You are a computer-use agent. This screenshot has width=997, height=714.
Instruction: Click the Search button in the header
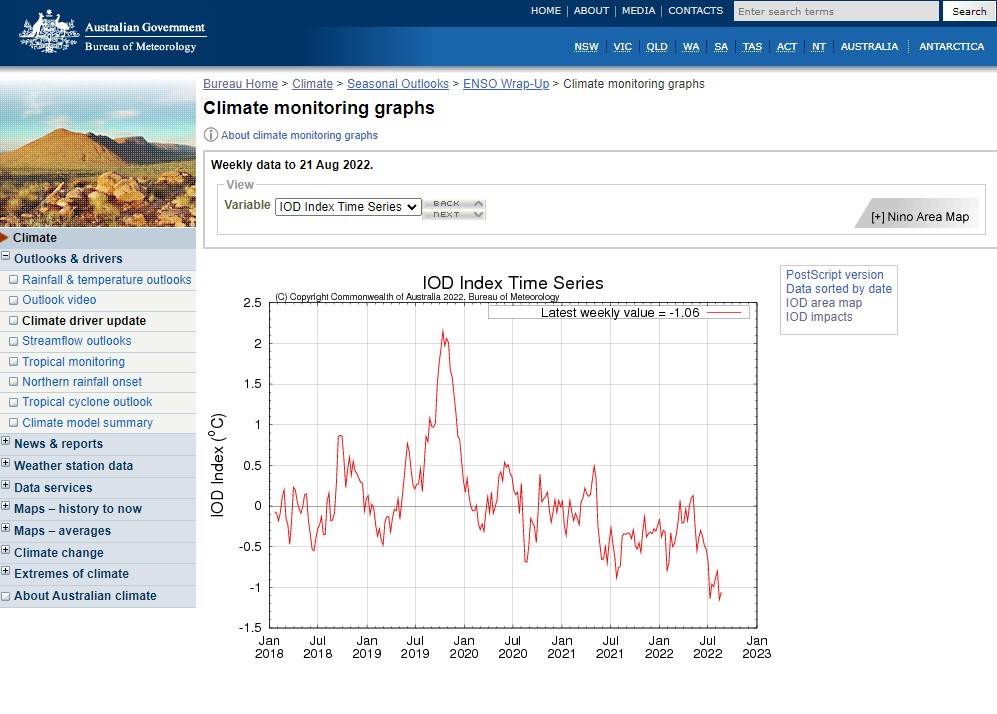tap(968, 12)
